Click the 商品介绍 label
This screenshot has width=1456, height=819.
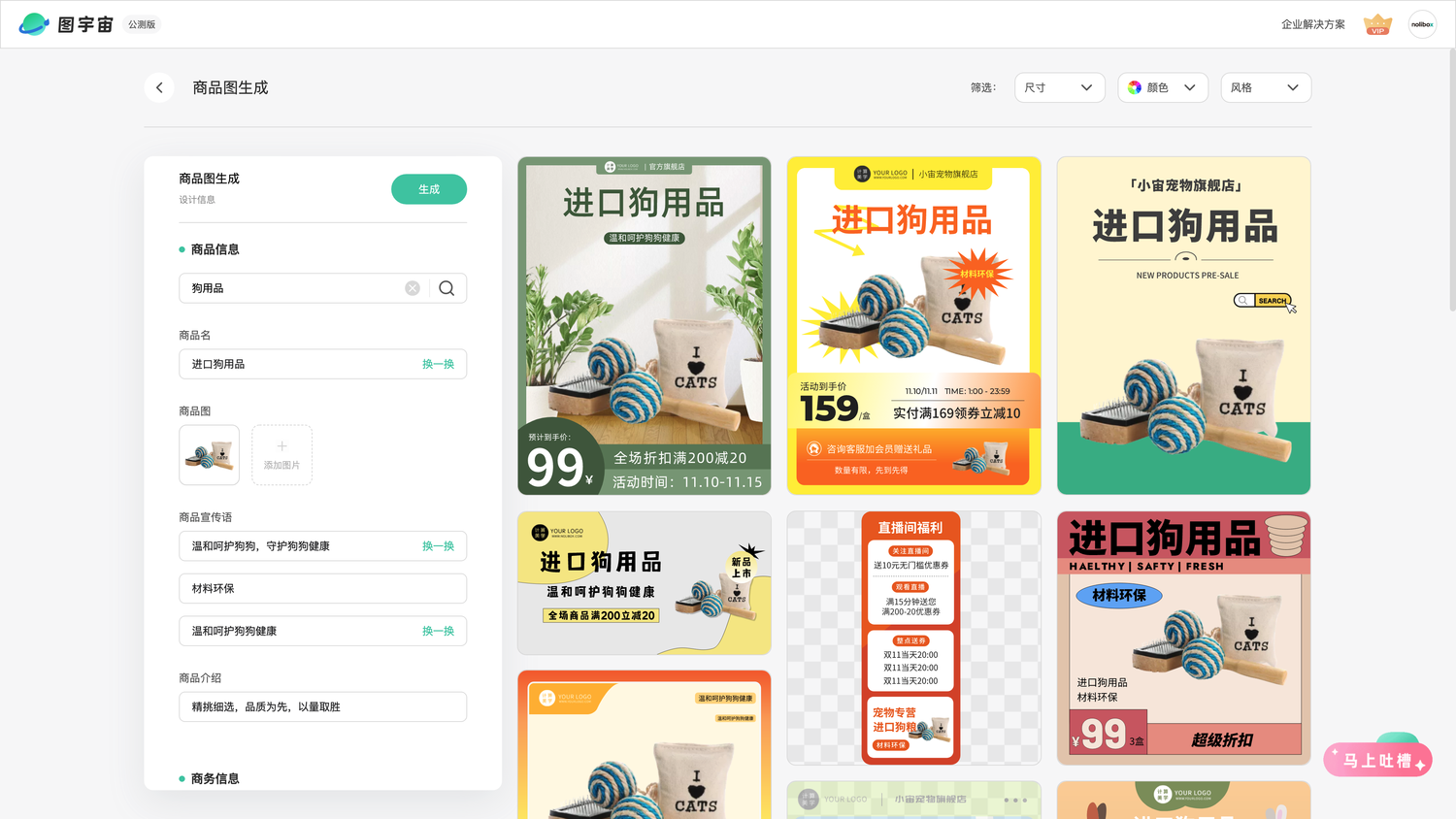click(x=200, y=678)
